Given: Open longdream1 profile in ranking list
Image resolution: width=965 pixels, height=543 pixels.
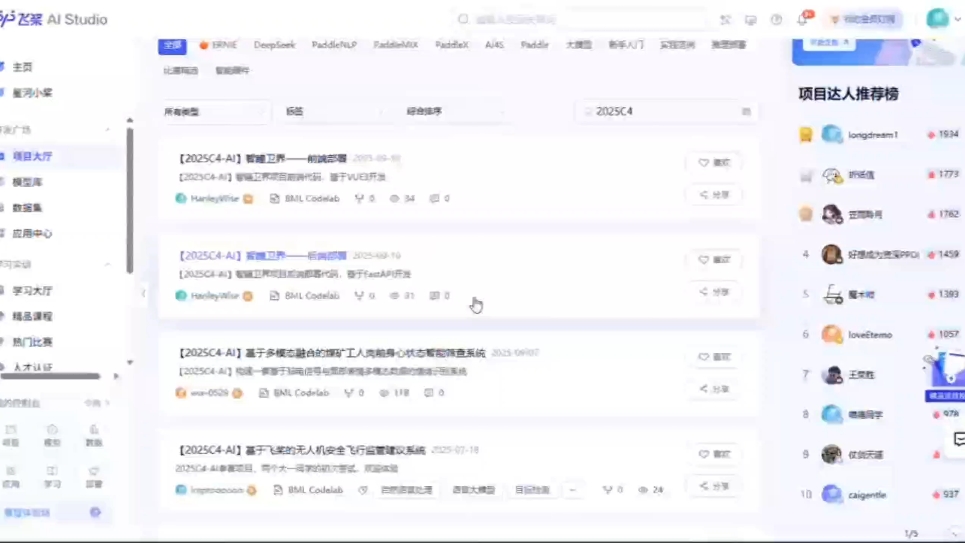Looking at the screenshot, I should [x=873, y=135].
